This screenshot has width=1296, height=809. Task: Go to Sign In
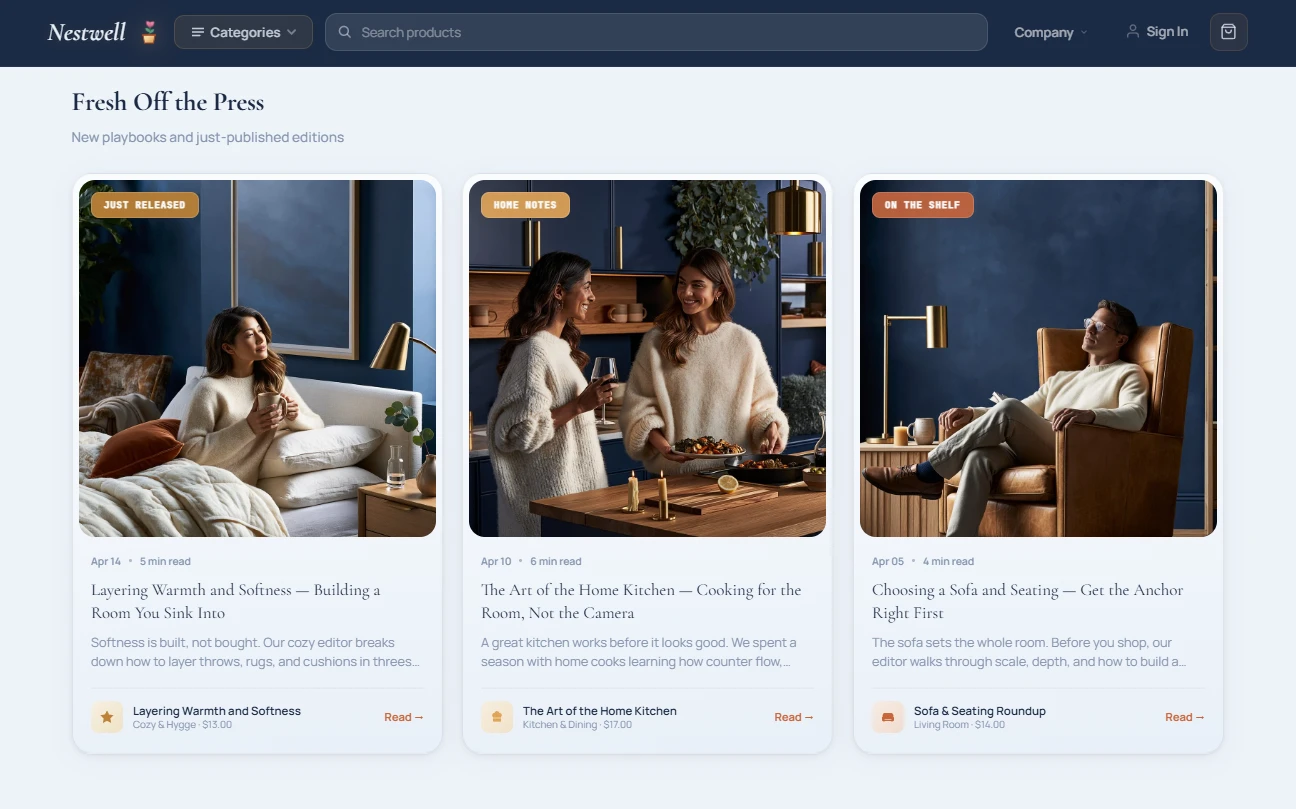click(1157, 32)
